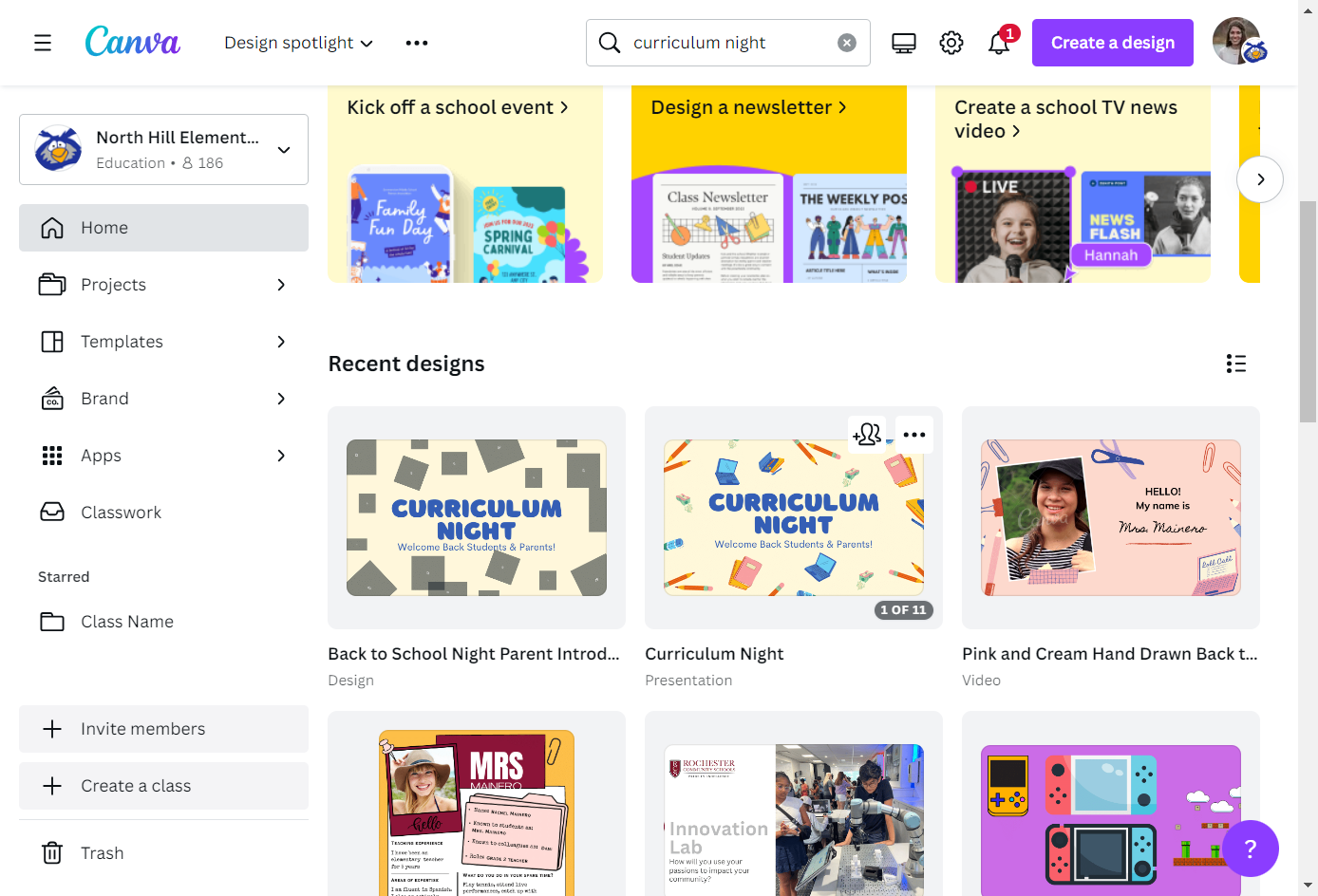The height and width of the screenshot is (896, 1318).
Task: Open the desktop app monitor icon
Action: click(904, 43)
